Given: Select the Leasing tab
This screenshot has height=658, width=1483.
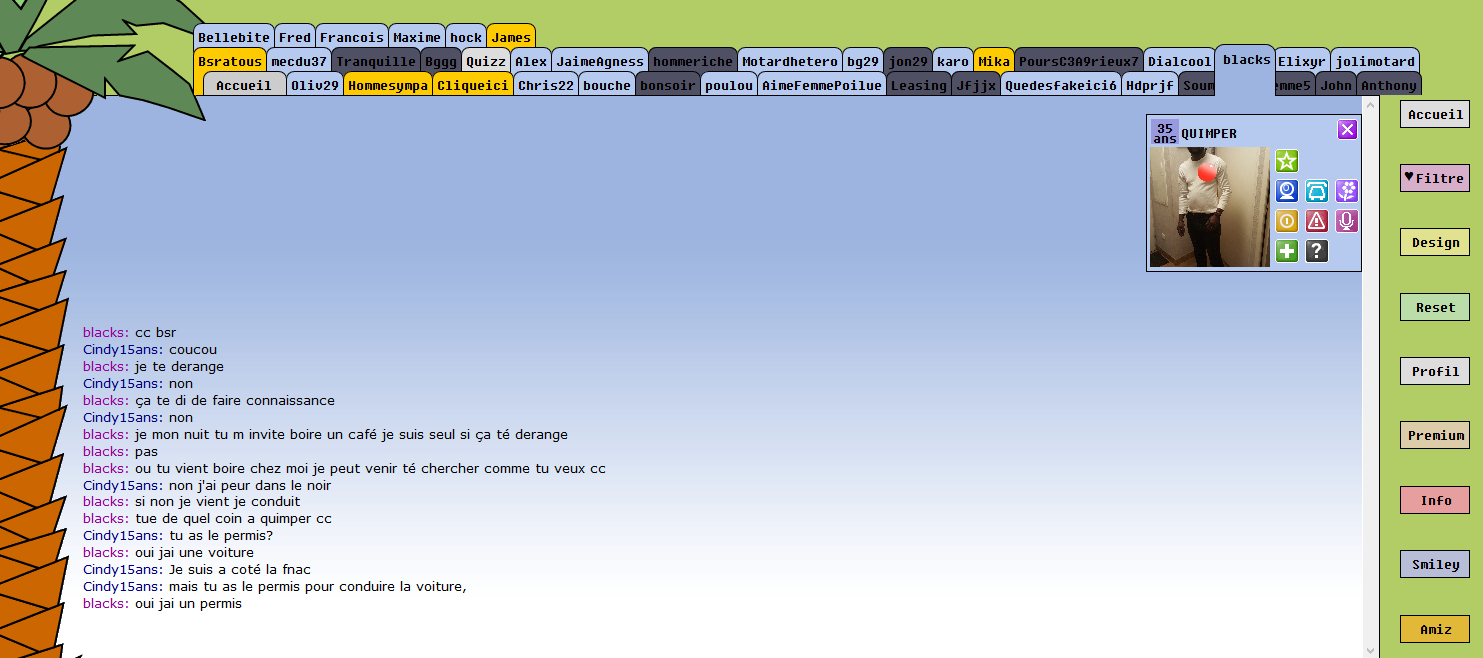Looking at the screenshot, I should click(x=919, y=85).
